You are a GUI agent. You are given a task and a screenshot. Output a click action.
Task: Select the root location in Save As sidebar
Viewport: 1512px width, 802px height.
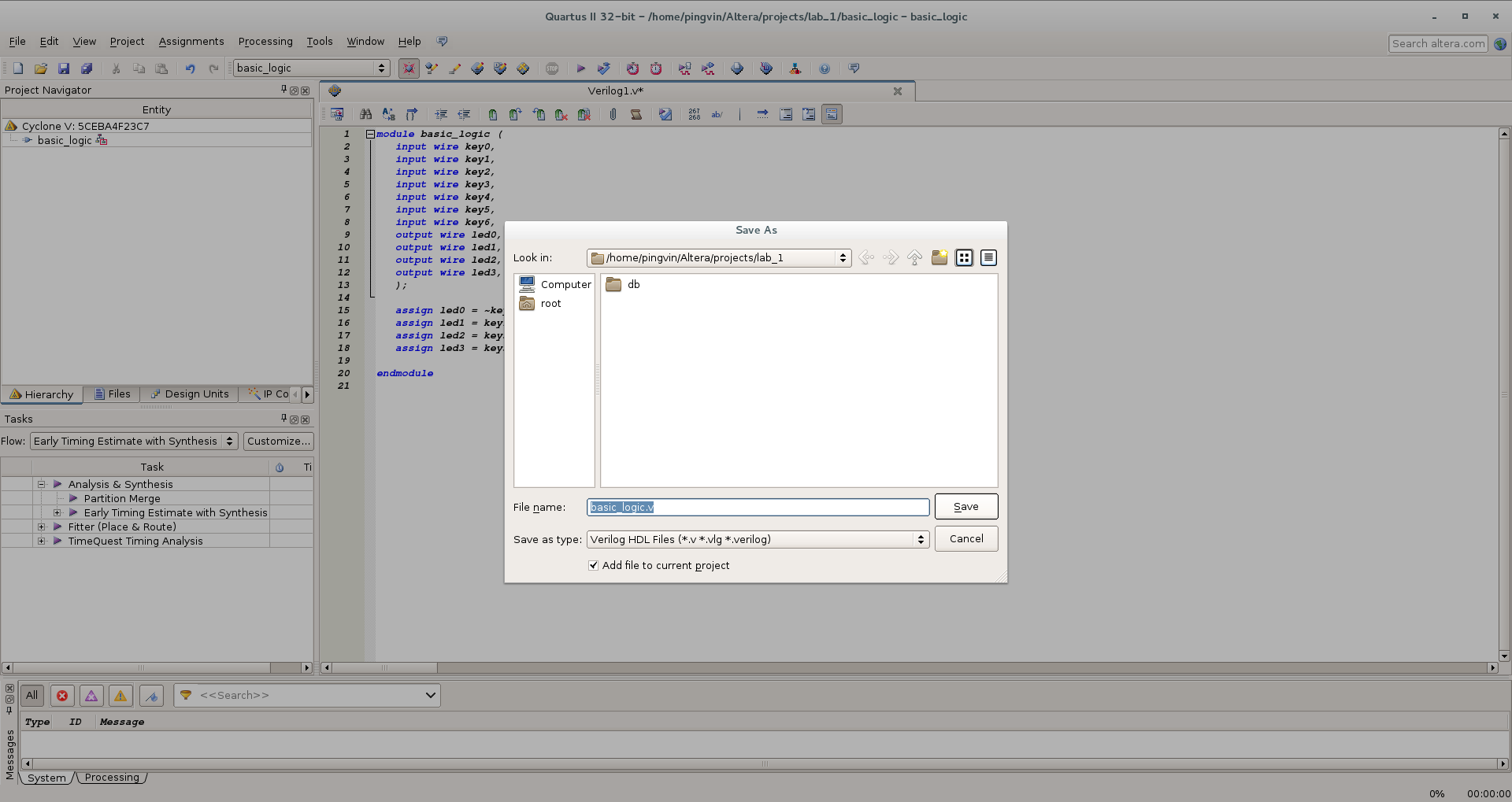(540, 303)
